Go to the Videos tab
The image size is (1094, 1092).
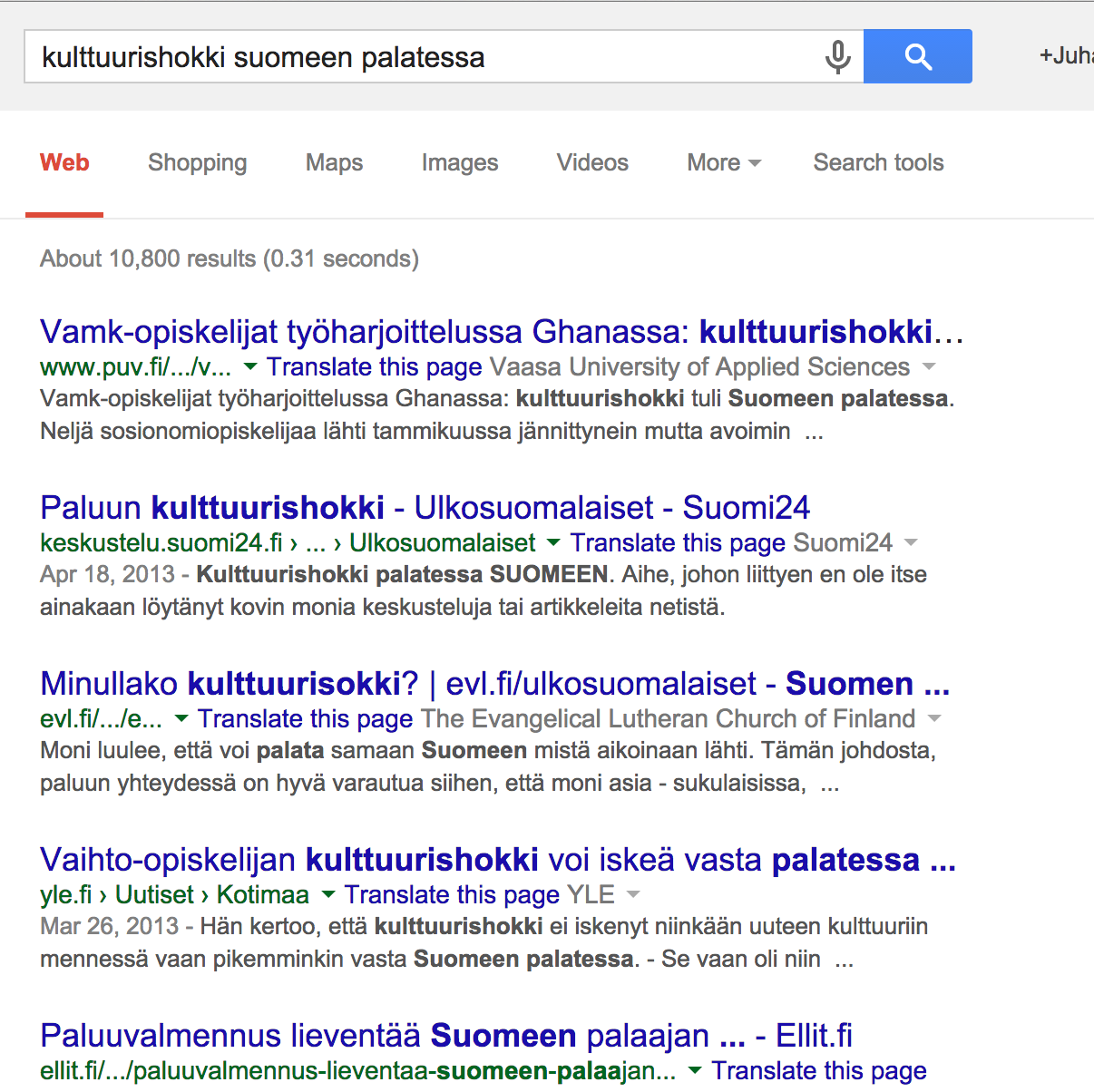pyautogui.click(x=592, y=162)
